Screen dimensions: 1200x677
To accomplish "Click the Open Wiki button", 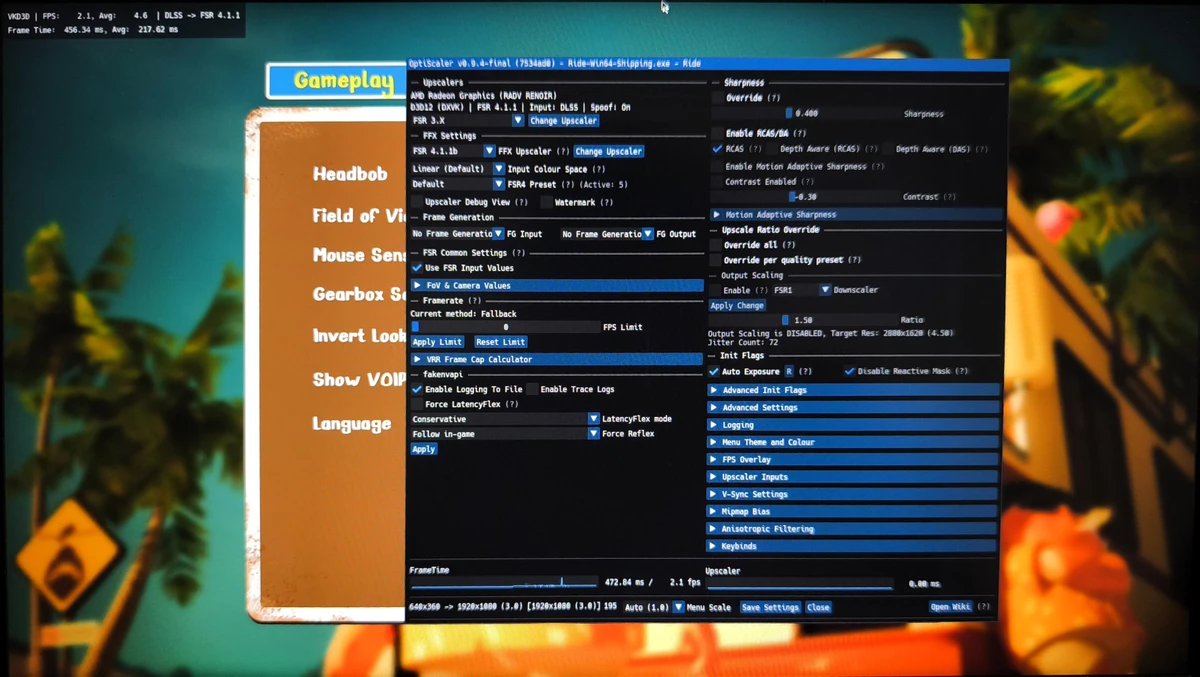I will 950,607.
